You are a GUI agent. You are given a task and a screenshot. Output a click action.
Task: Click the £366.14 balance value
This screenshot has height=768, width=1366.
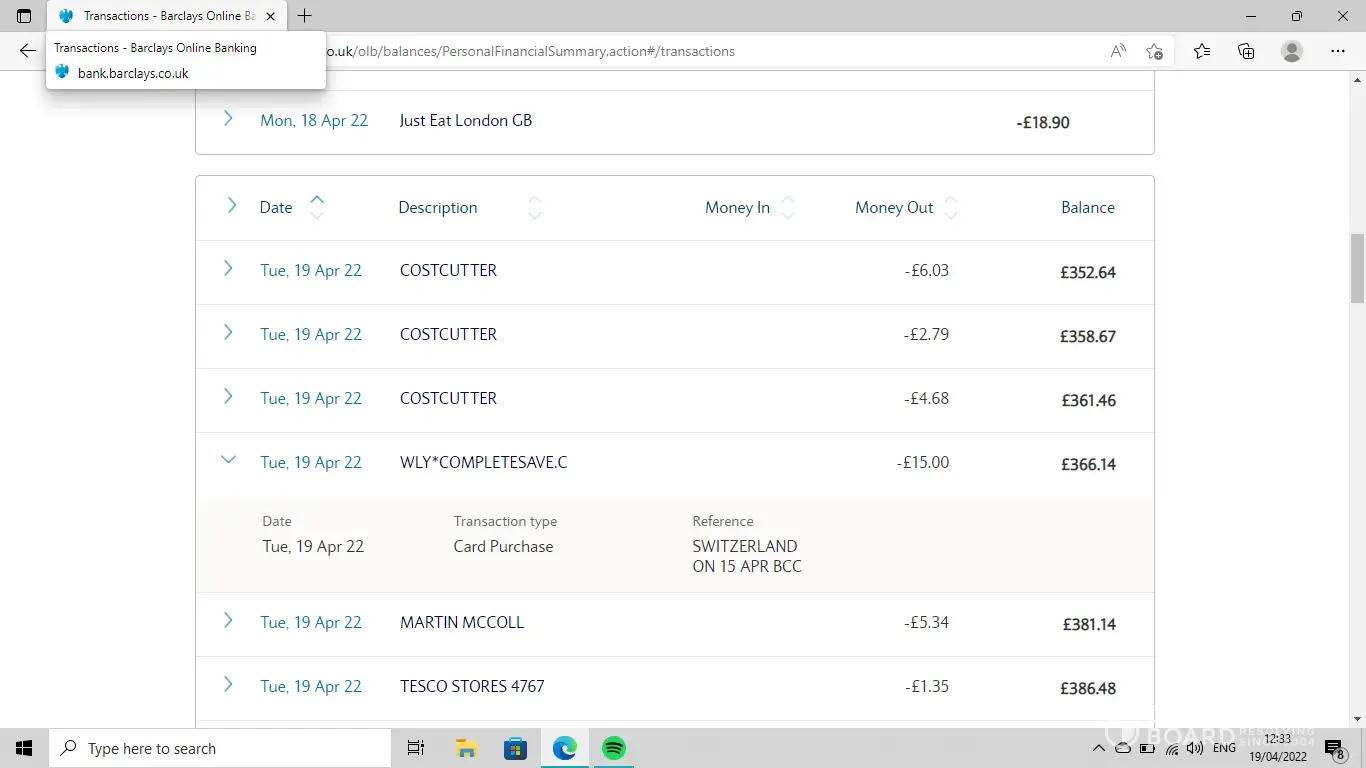coord(1088,464)
